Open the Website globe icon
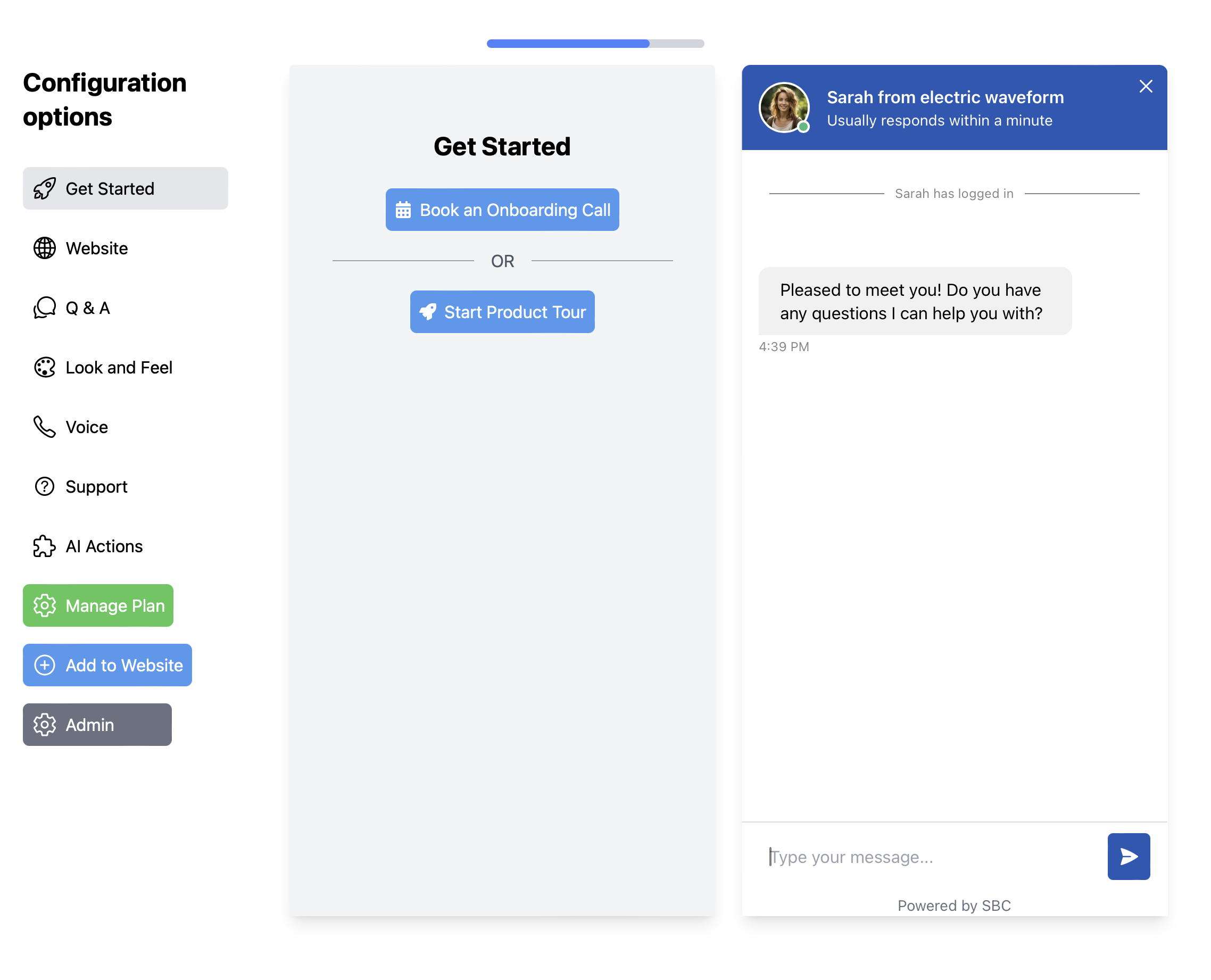The width and height of the screenshot is (1211, 980). pyautogui.click(x=44, y=248)
